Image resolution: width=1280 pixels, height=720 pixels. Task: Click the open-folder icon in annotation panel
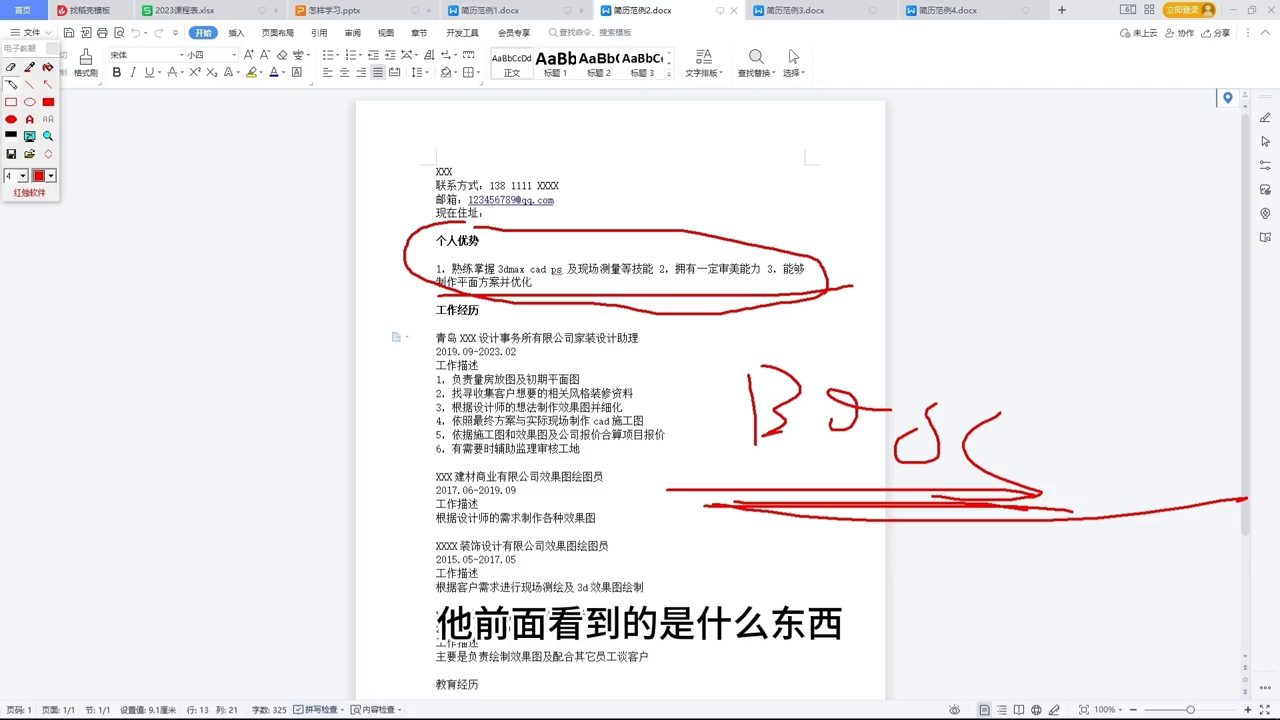click(x=29, y=154)
